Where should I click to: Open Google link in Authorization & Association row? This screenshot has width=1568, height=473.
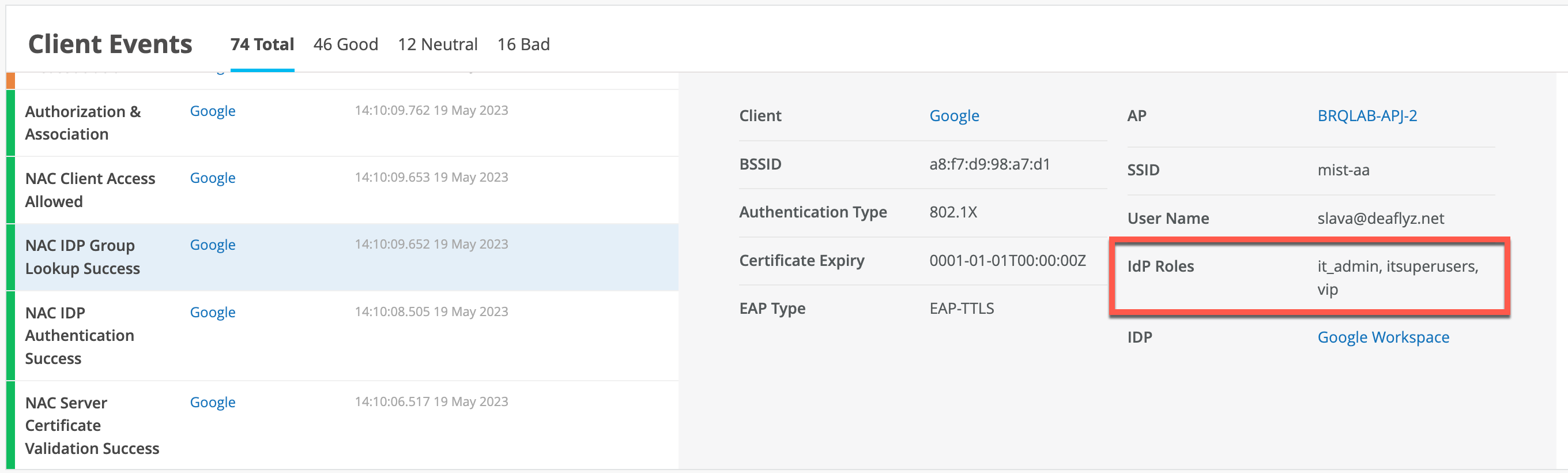tap(213, 111)
